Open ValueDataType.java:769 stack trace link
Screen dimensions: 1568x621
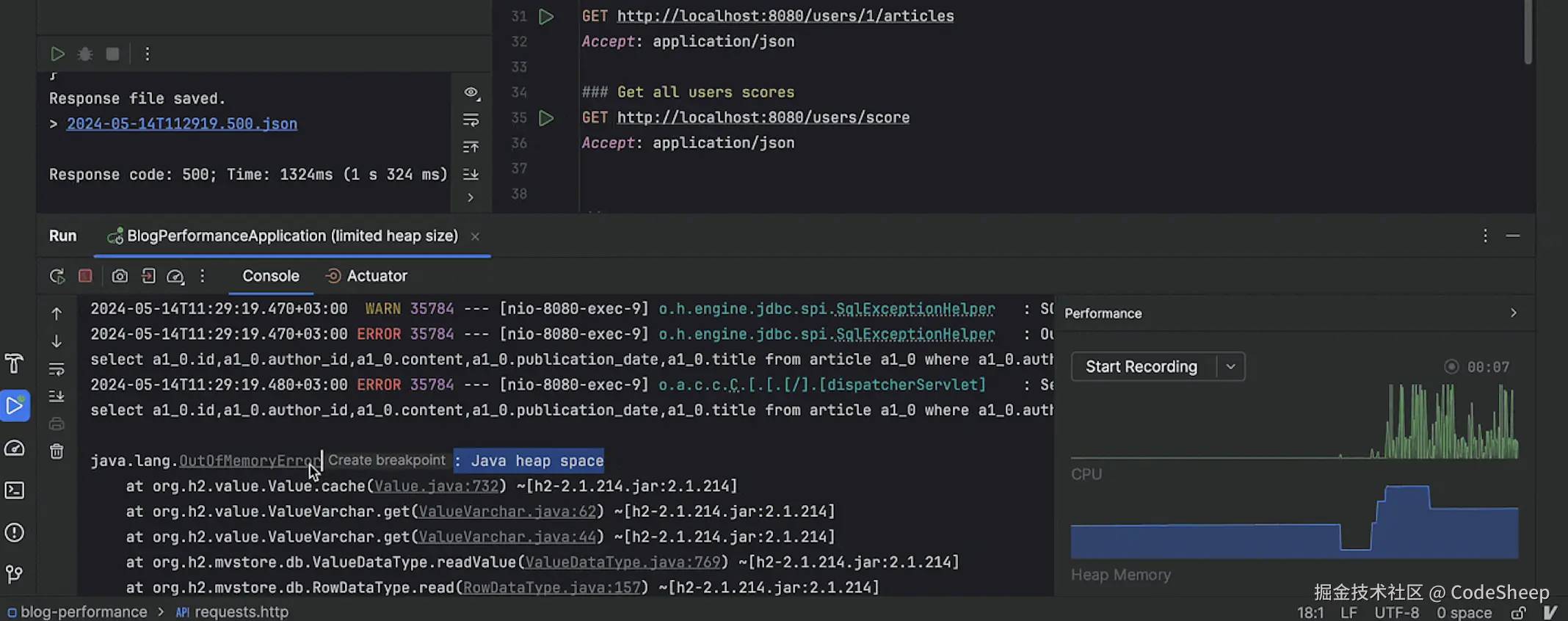(x=623, y=562)
